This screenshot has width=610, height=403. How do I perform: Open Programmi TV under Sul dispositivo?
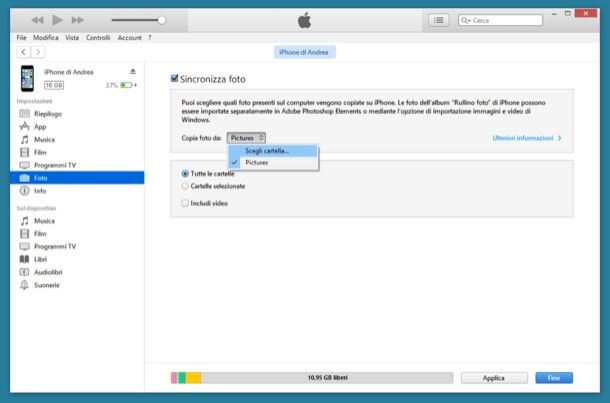(x=78, y=246)
